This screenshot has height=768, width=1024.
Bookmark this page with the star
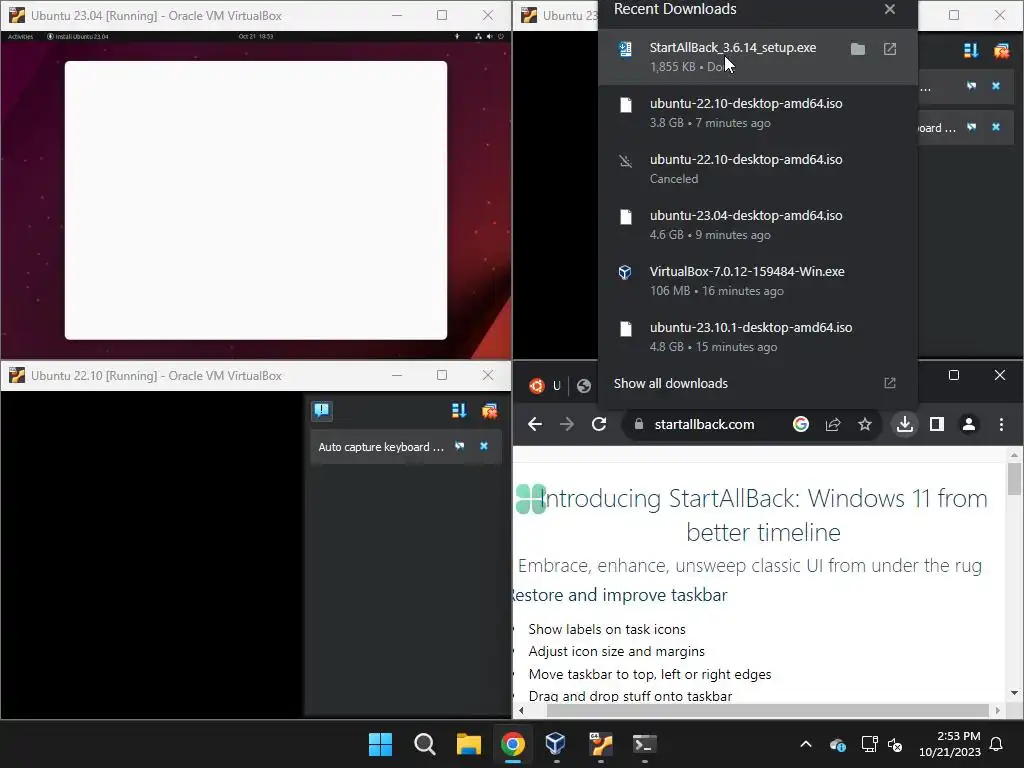tap(865, 424)
